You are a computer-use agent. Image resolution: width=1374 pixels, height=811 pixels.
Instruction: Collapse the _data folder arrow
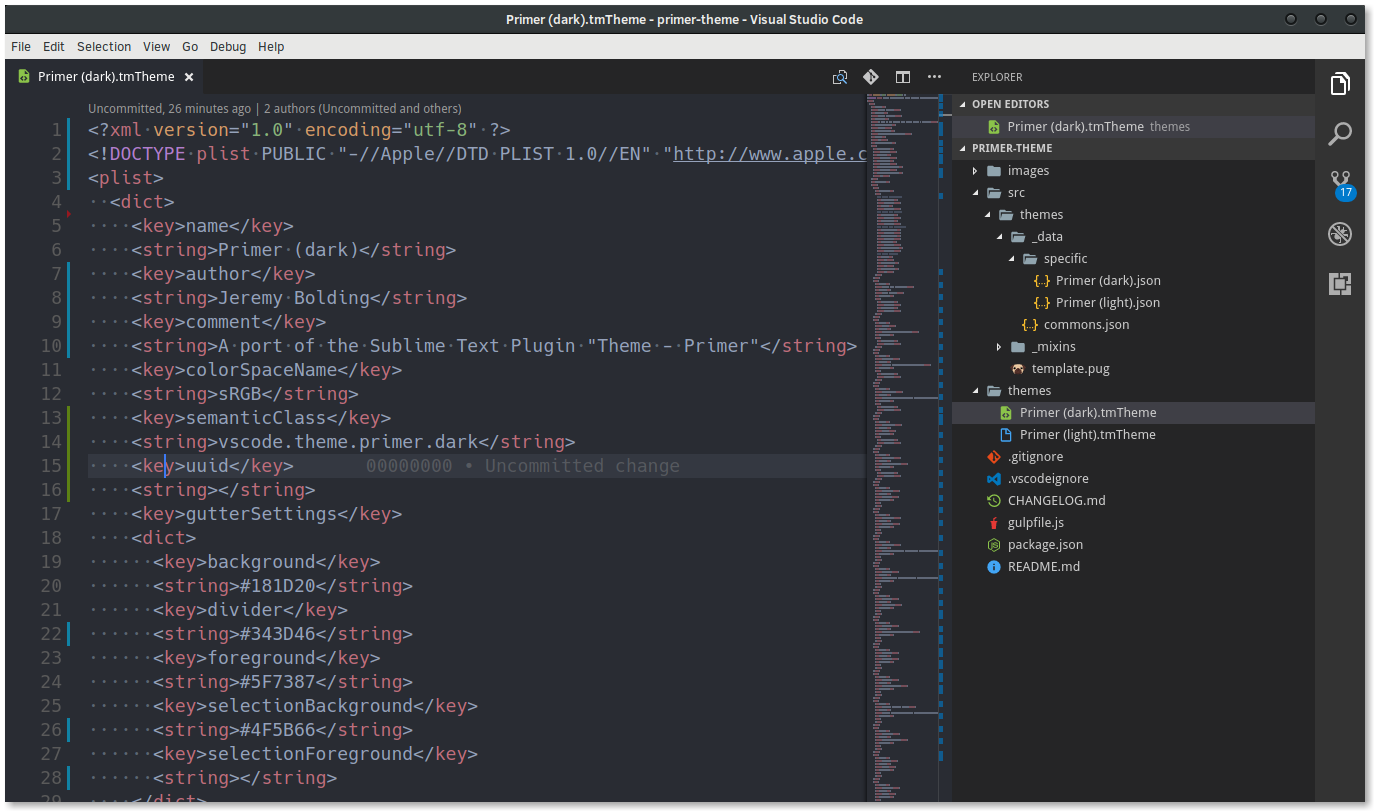pyautogui.click(x=999, y=237)
